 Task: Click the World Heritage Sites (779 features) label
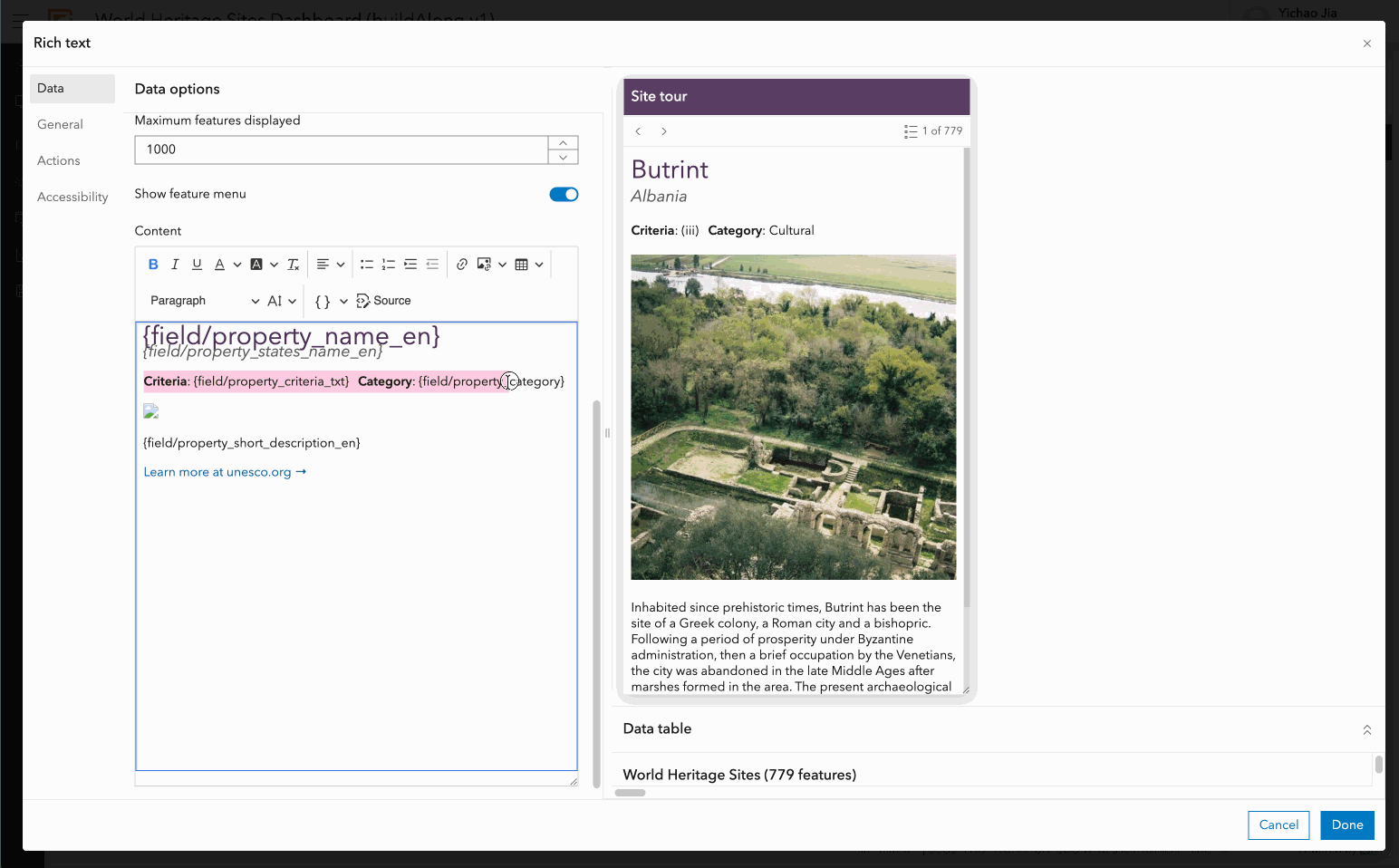739,775
